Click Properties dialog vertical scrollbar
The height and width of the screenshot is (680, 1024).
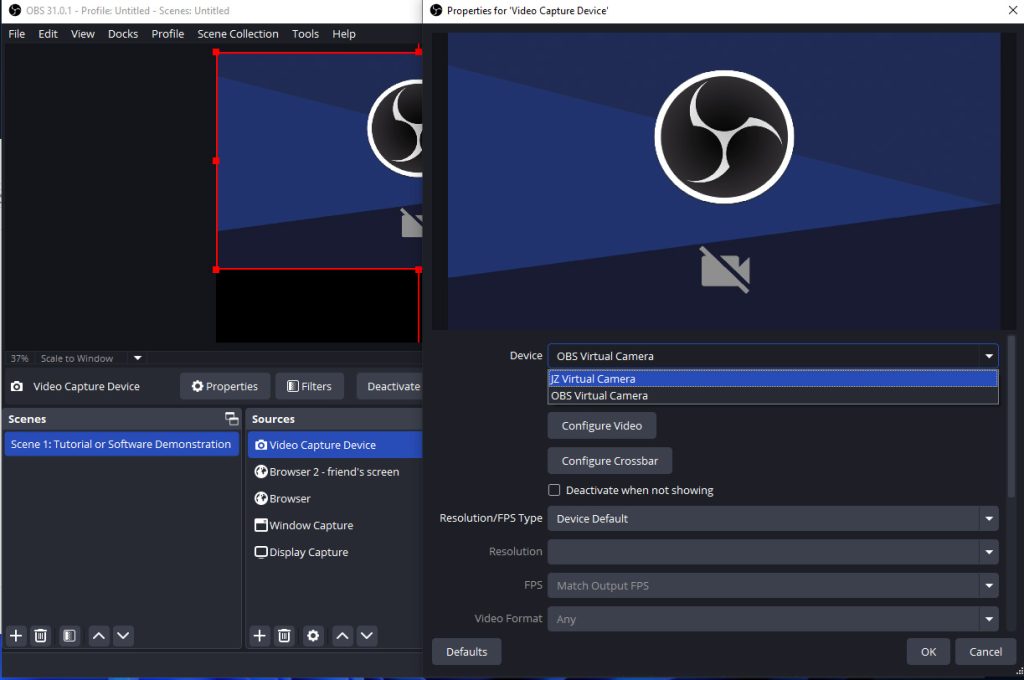1012,418
